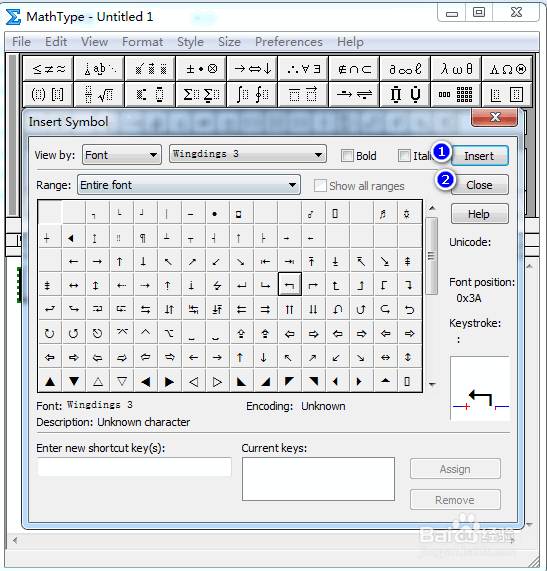Toggle Show all ranges checkbox

pyautogui.click(x=320, y=186)
